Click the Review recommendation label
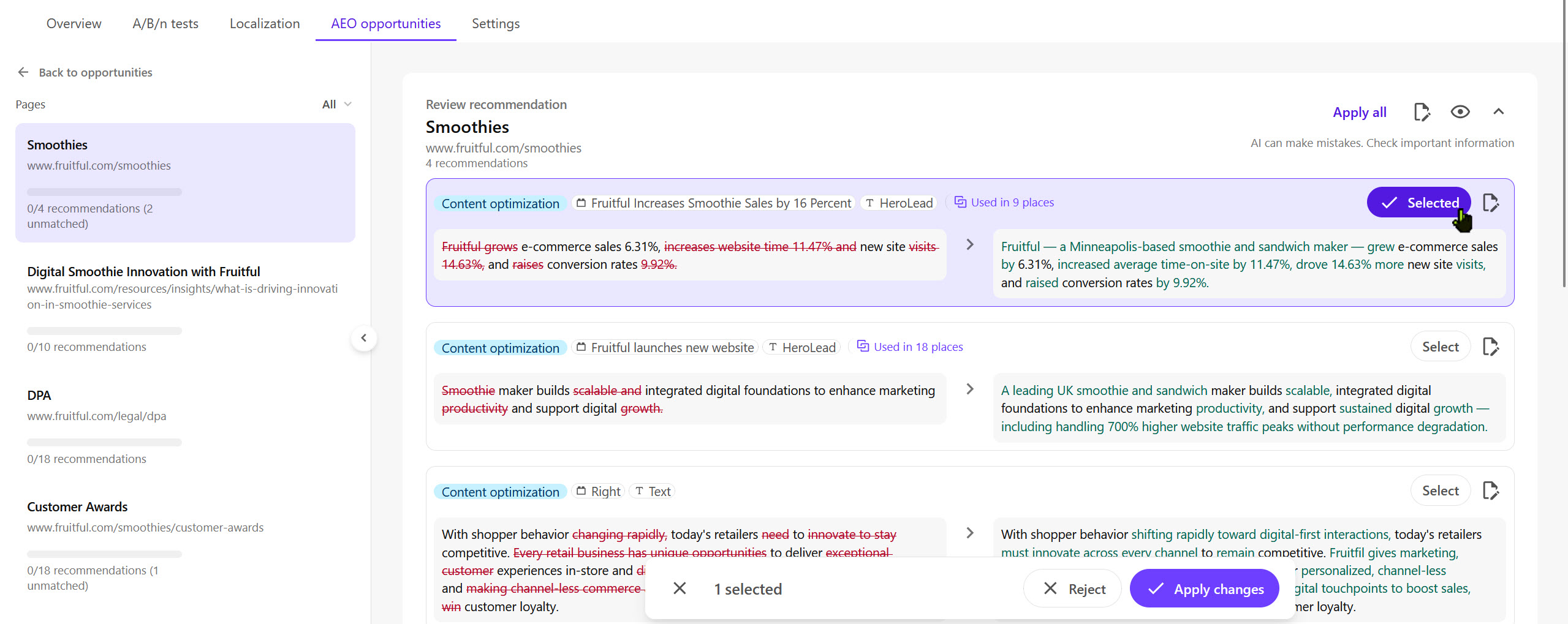The image size is (1568, 624). pyautogui.click(x=496, y=104)
